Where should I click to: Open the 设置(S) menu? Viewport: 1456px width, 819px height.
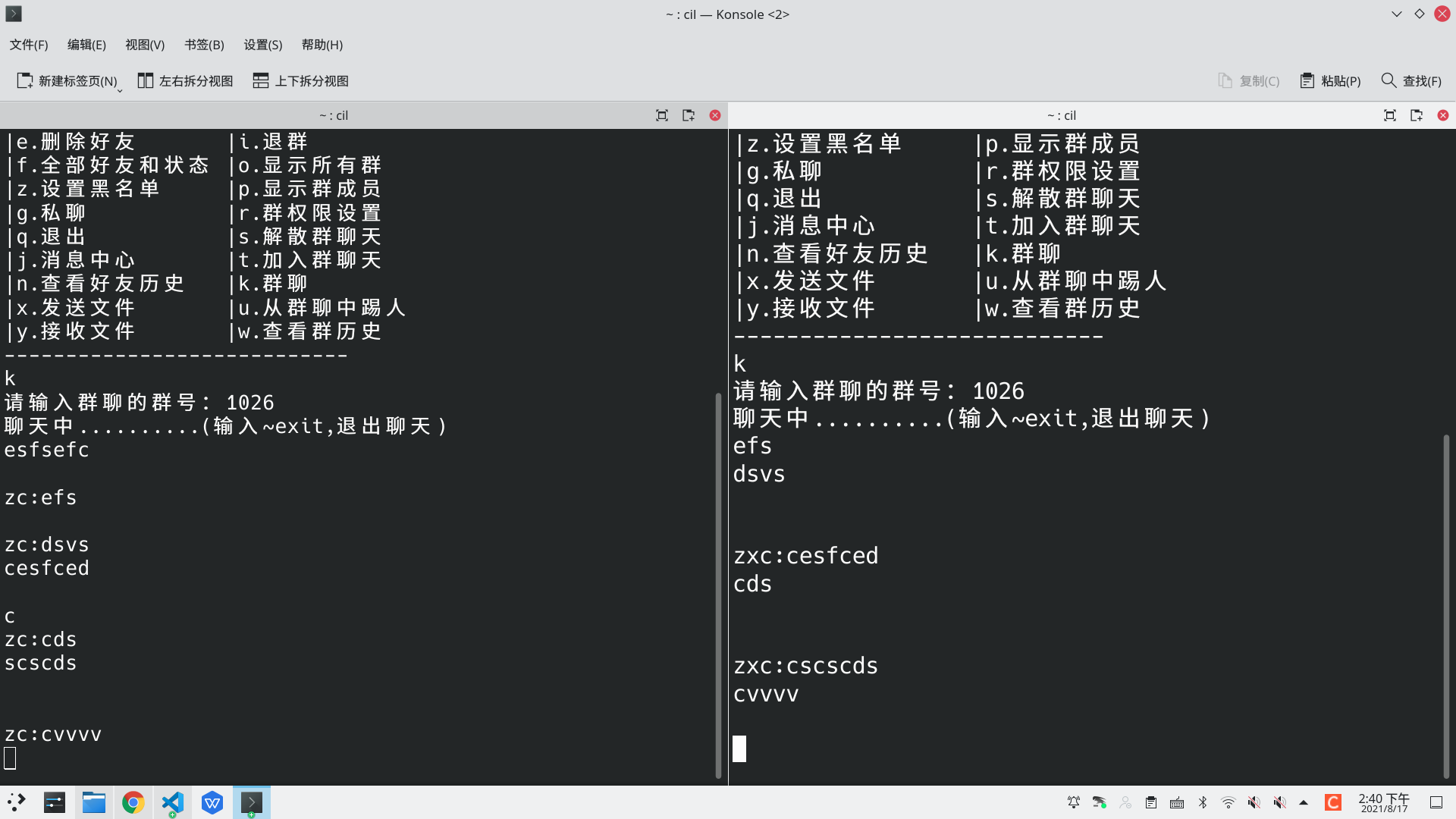[262, 45]
